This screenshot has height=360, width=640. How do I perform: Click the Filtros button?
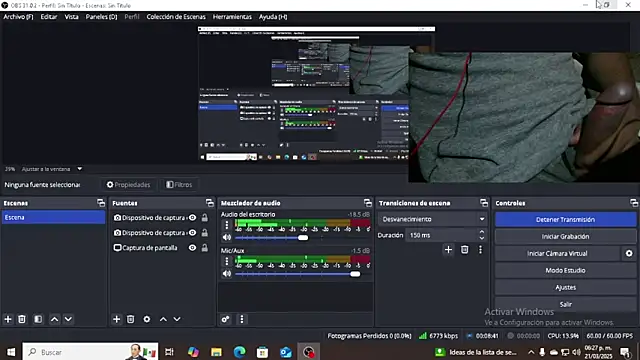[x=179, y=184]
